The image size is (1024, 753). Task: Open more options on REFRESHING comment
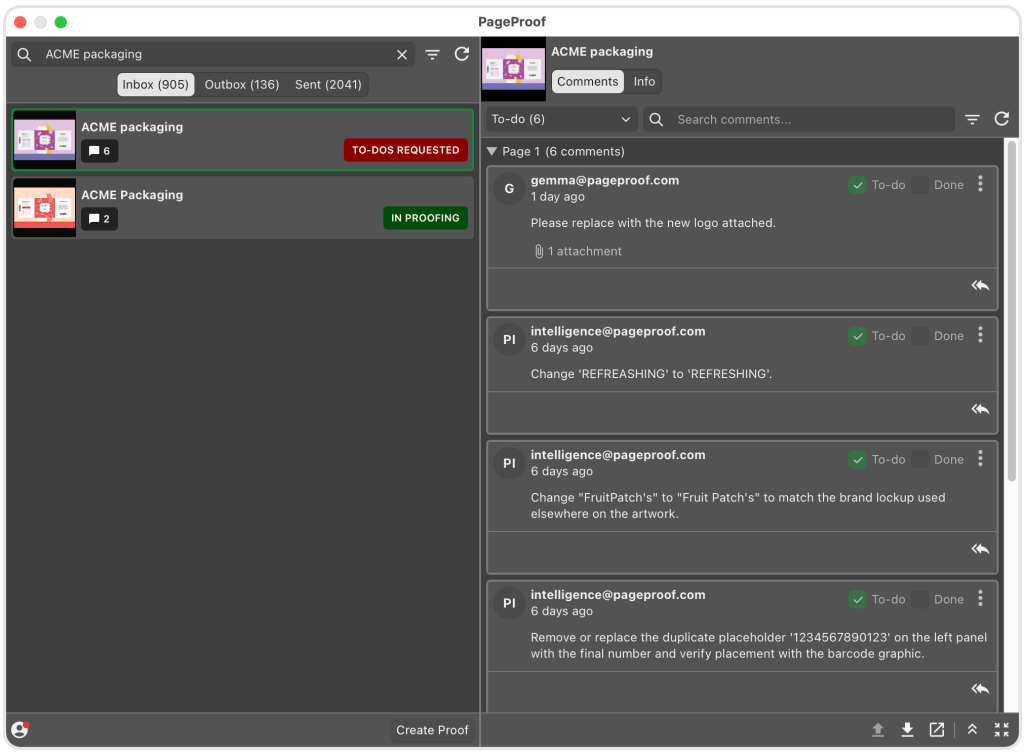pos(980,336)
